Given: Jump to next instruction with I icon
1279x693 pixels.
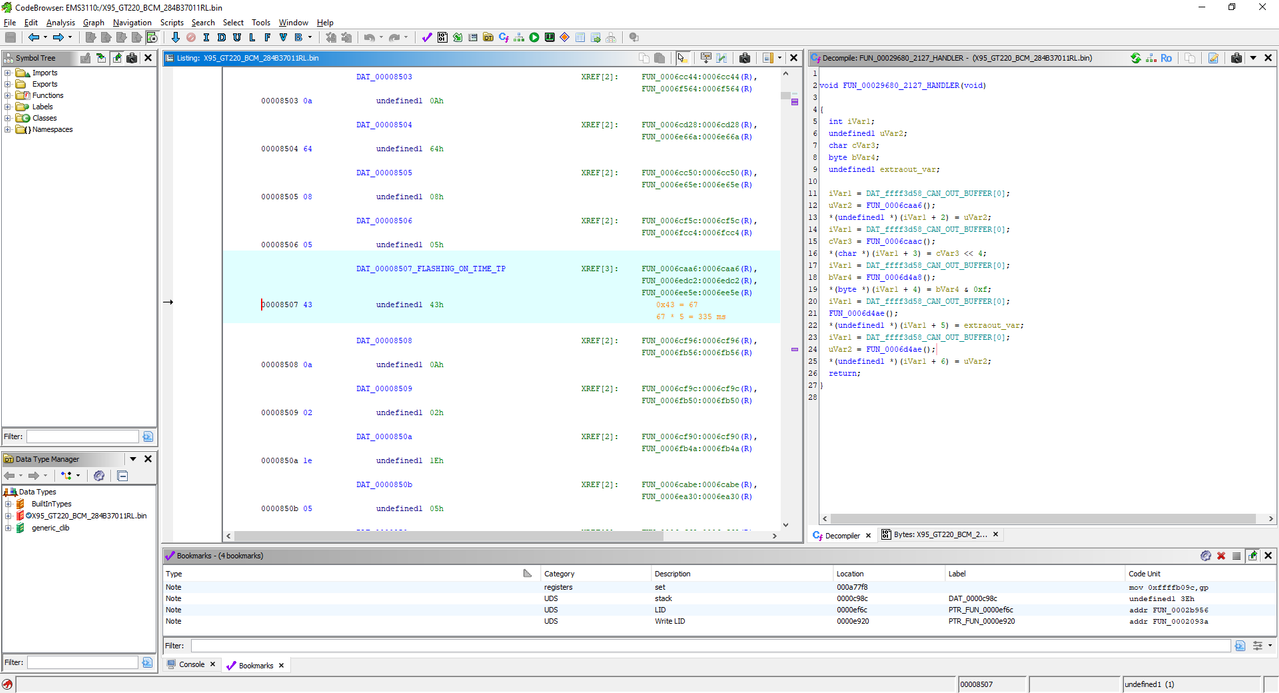Looking at the screenshot, I should click(206, 37).
